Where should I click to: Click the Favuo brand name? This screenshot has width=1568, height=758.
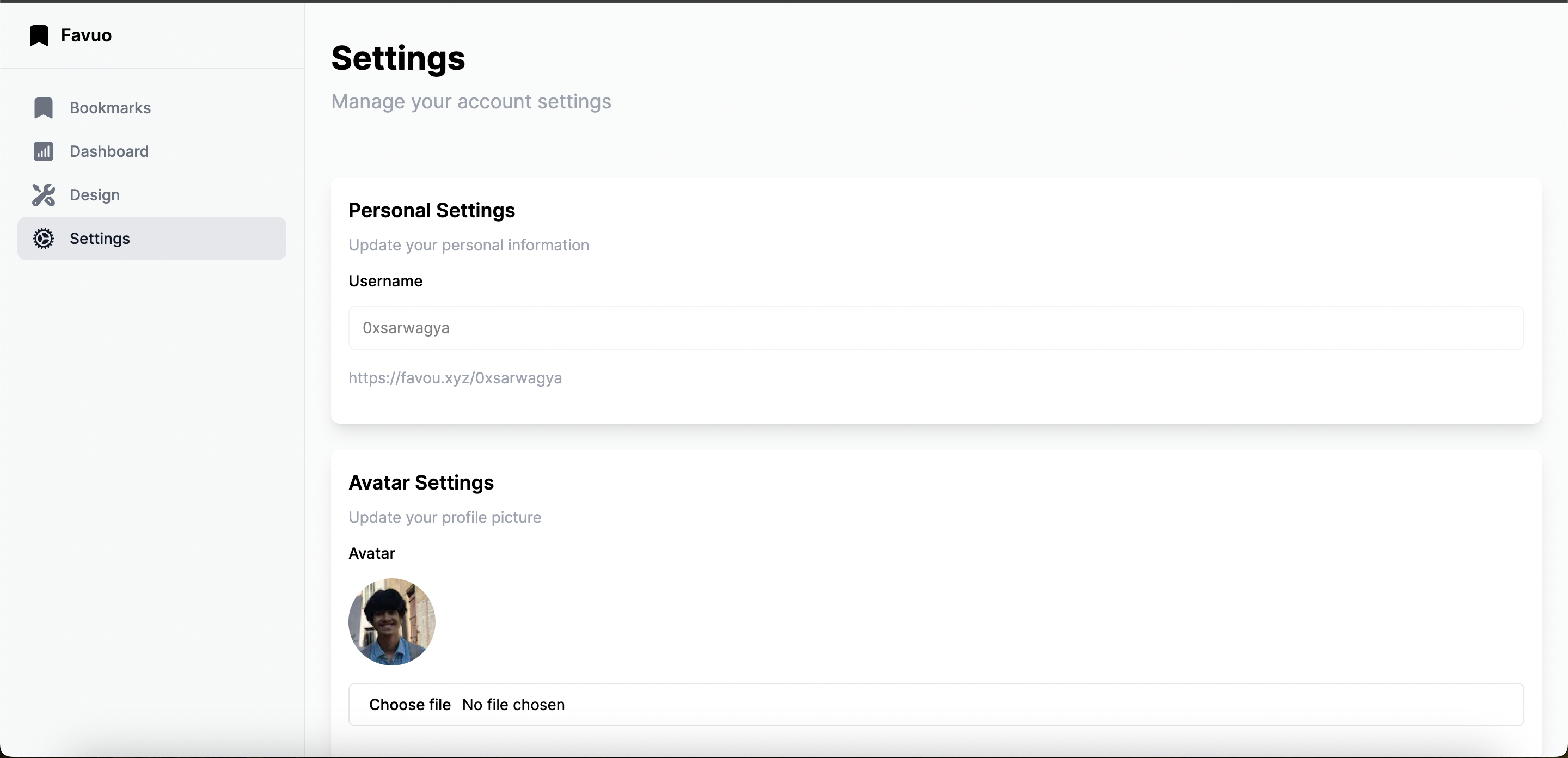[86, 35]
